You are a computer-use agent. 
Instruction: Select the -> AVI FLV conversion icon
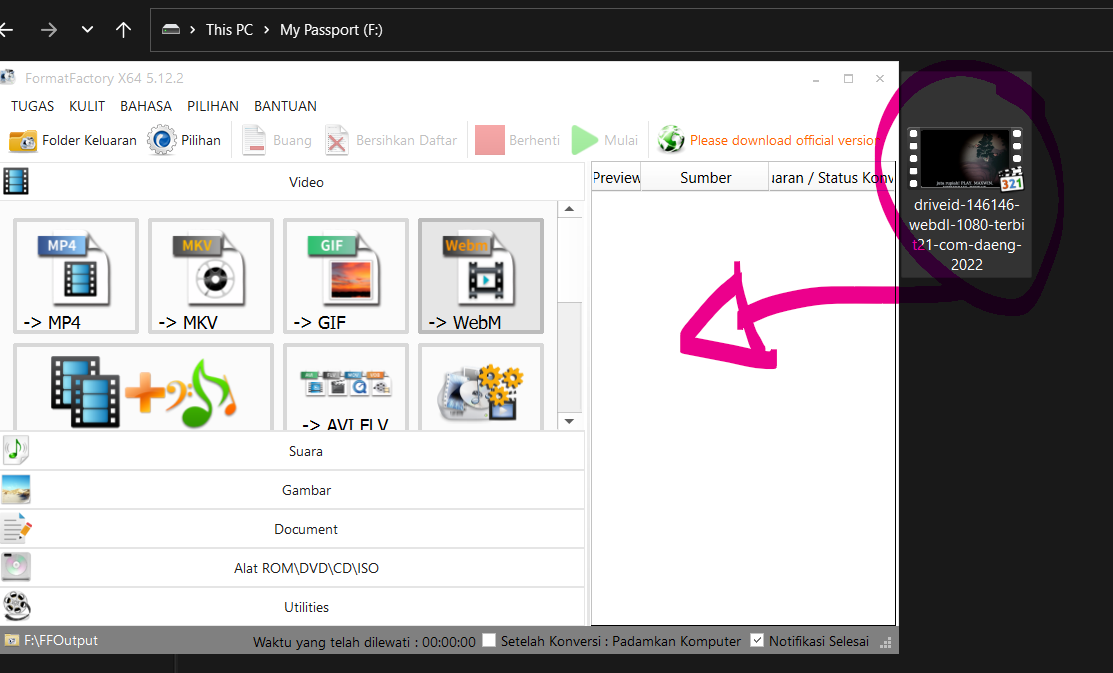click(346, 388)
